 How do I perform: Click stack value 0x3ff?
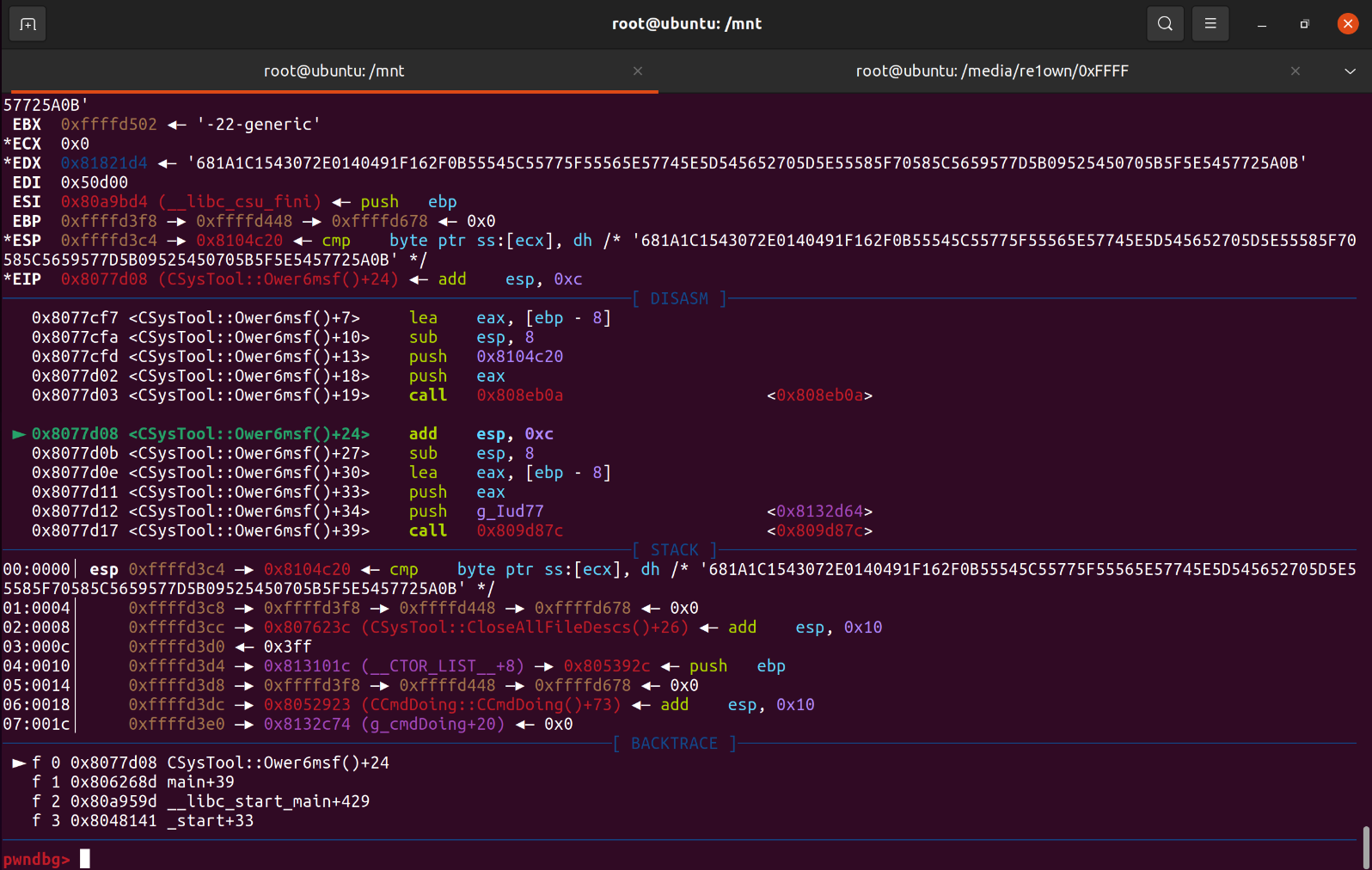pyautogui.click(x=288, y=646)
